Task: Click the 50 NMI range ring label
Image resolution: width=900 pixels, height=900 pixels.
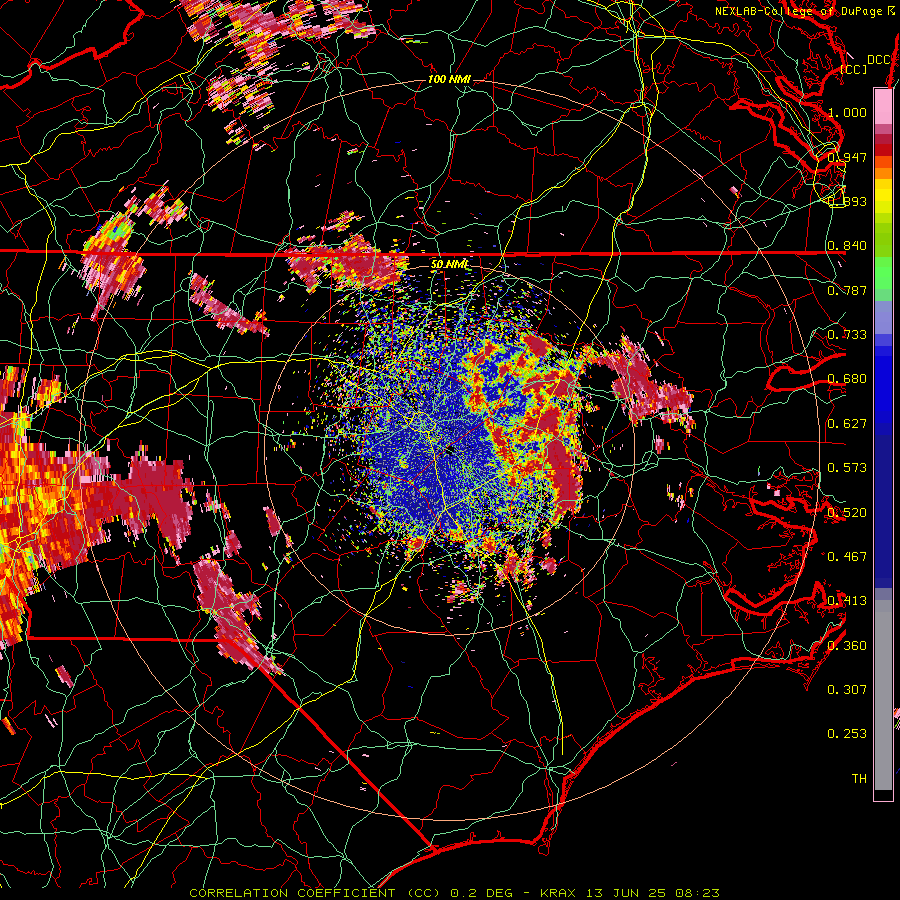Action: pos(449,265)
